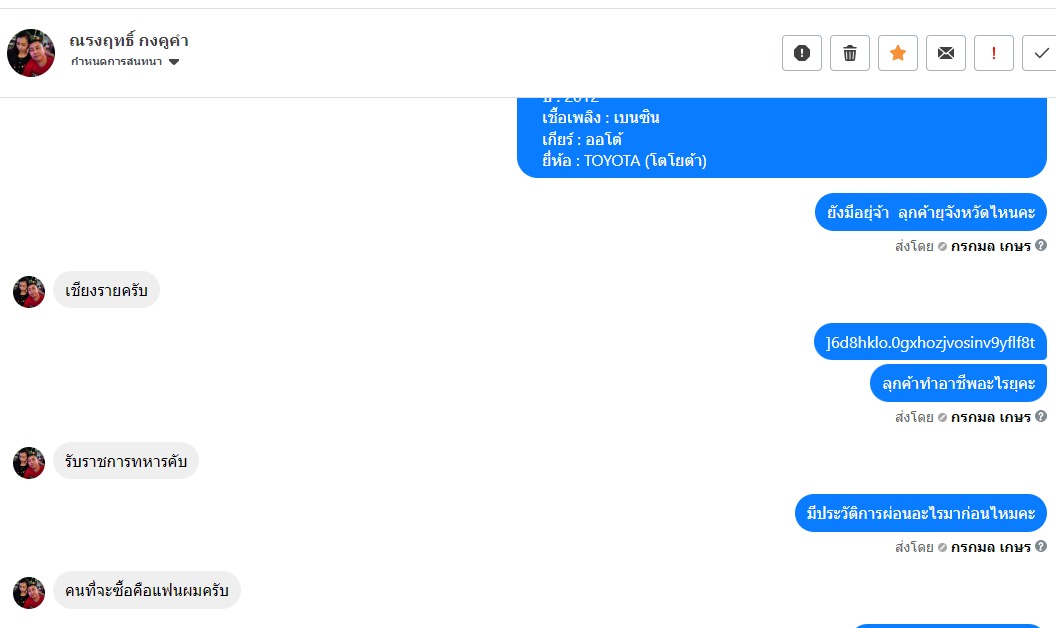Viewport: 1056px width, 628px height.
Task: Click avatar beside เชียงรายครับ message
Action: [29, 292]
